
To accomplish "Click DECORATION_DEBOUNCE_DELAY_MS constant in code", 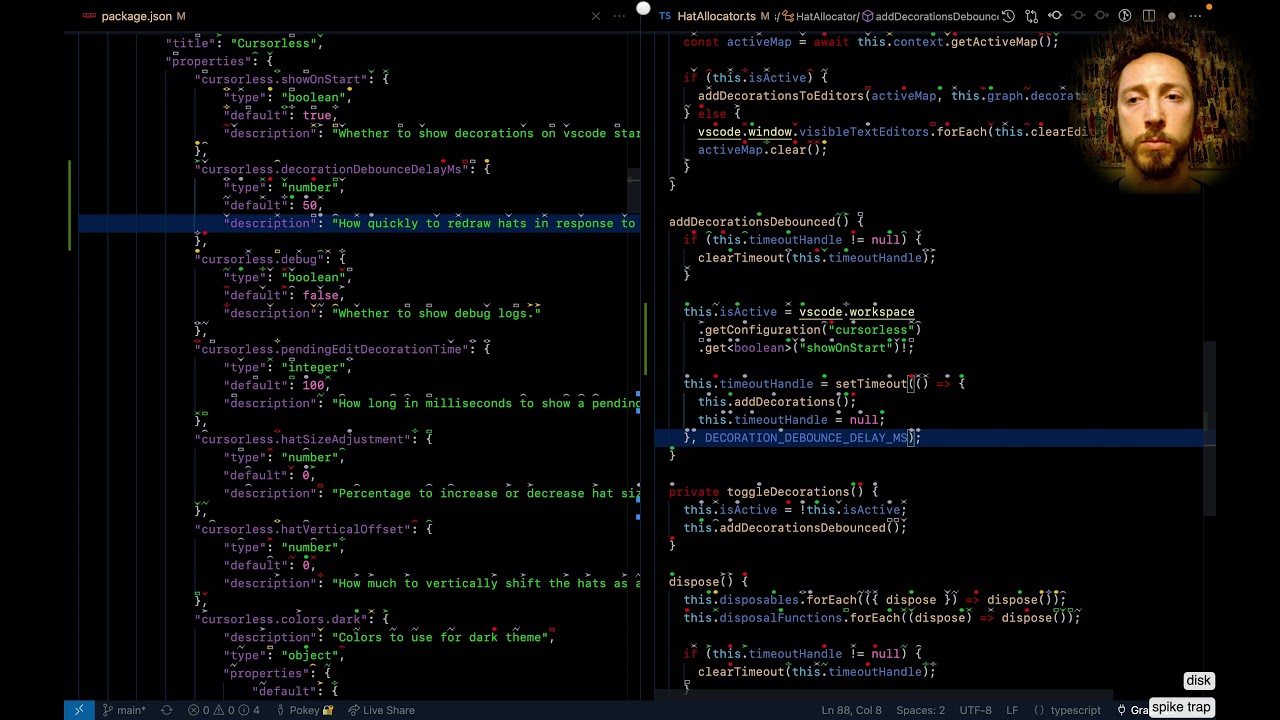I will [806, 438].
